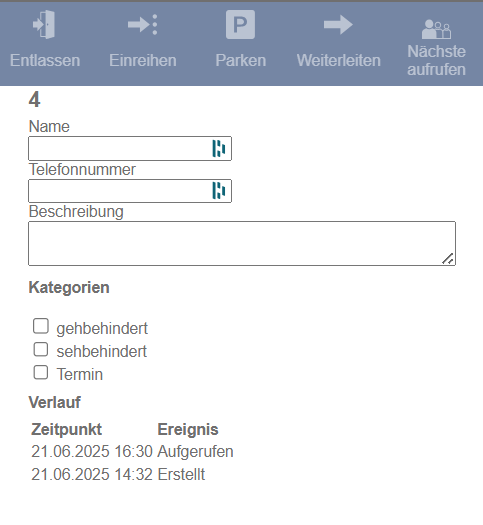Click the Parken P icon

pos(240,24)
